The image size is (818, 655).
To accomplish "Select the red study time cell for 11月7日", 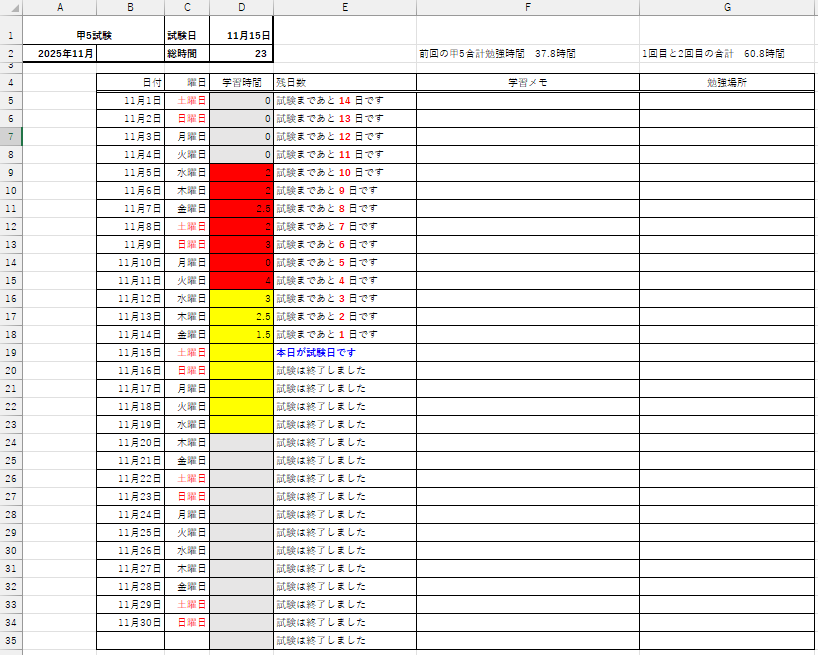I will coord(241,208).
